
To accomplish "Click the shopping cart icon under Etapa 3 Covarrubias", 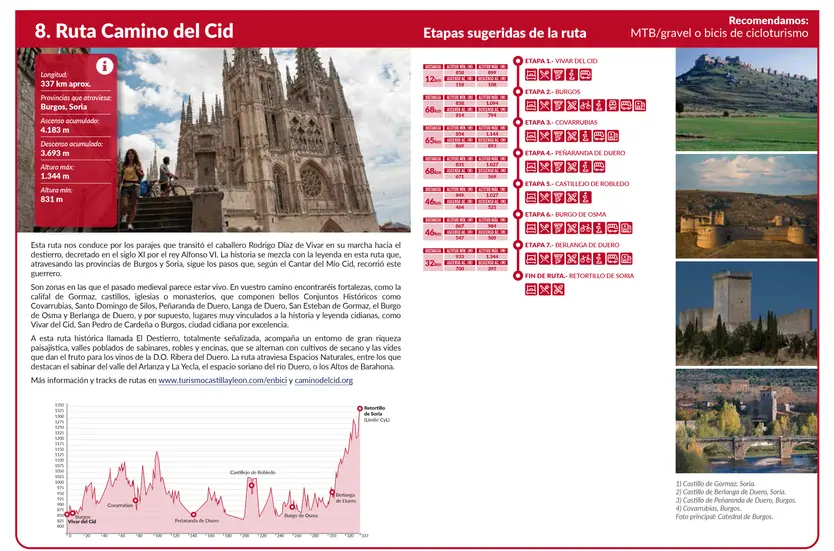I will coord(558,136).
